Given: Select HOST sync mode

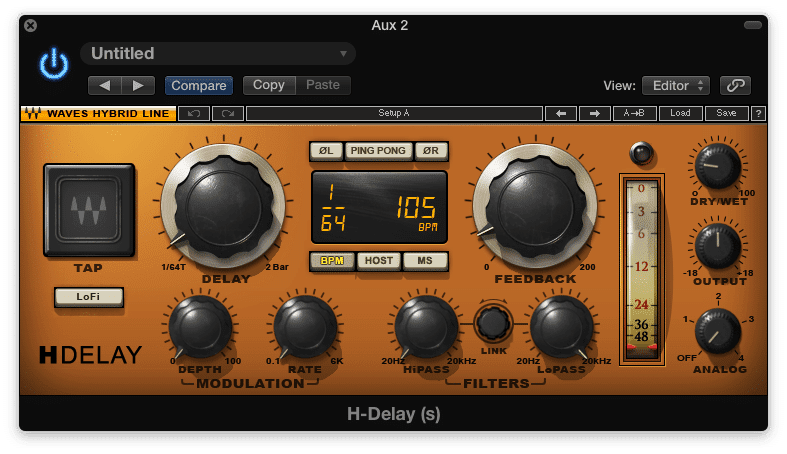Looking at the screenshot, I should (x=379, y=261).
